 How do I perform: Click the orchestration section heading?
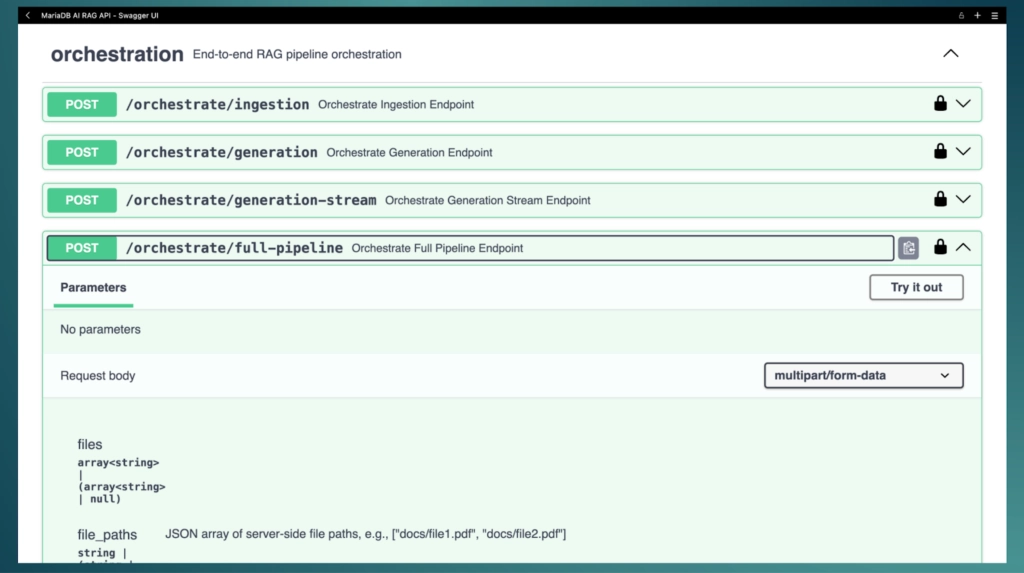pos(117,54)
